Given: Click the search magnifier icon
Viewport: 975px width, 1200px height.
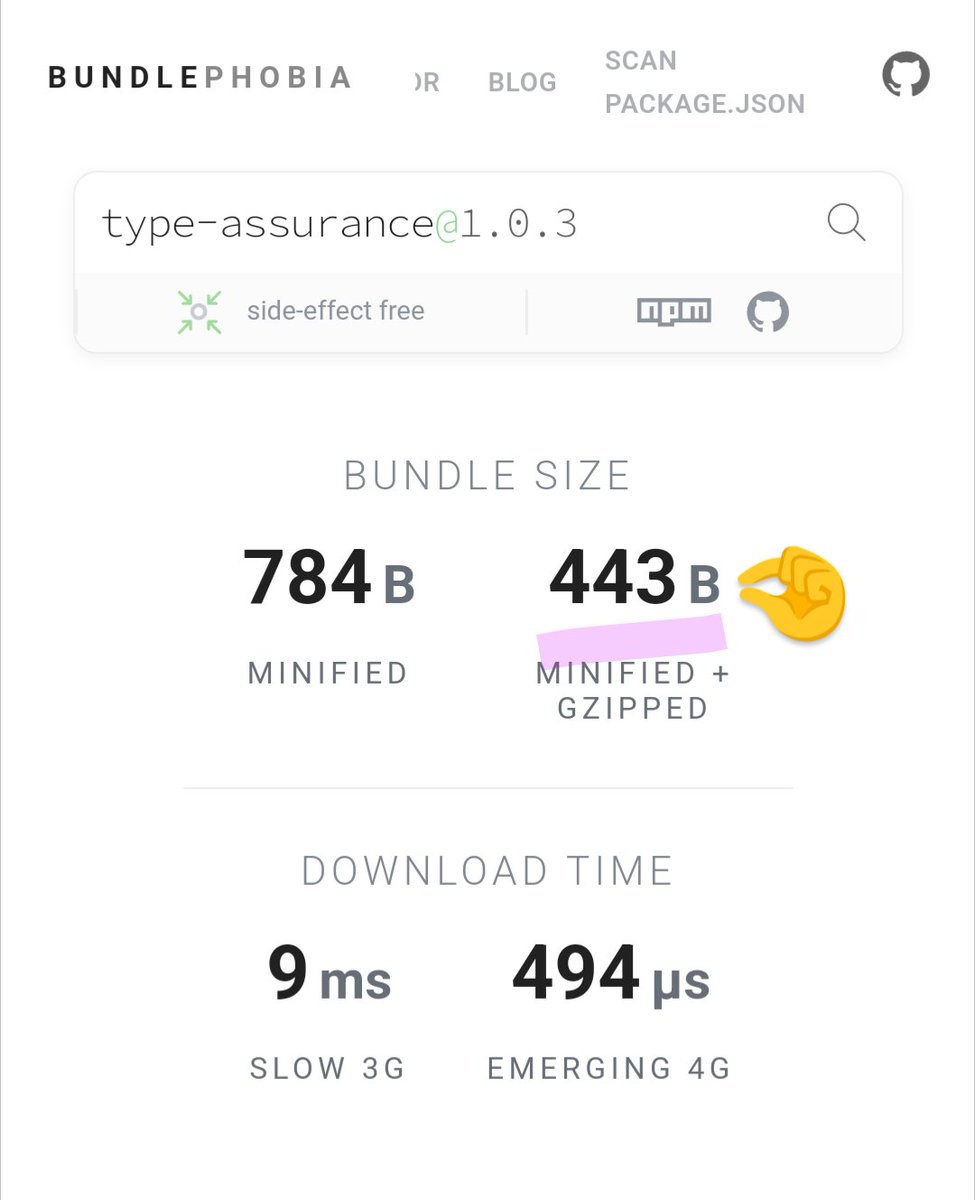Looking at the screenshot, I should (846, 222).
